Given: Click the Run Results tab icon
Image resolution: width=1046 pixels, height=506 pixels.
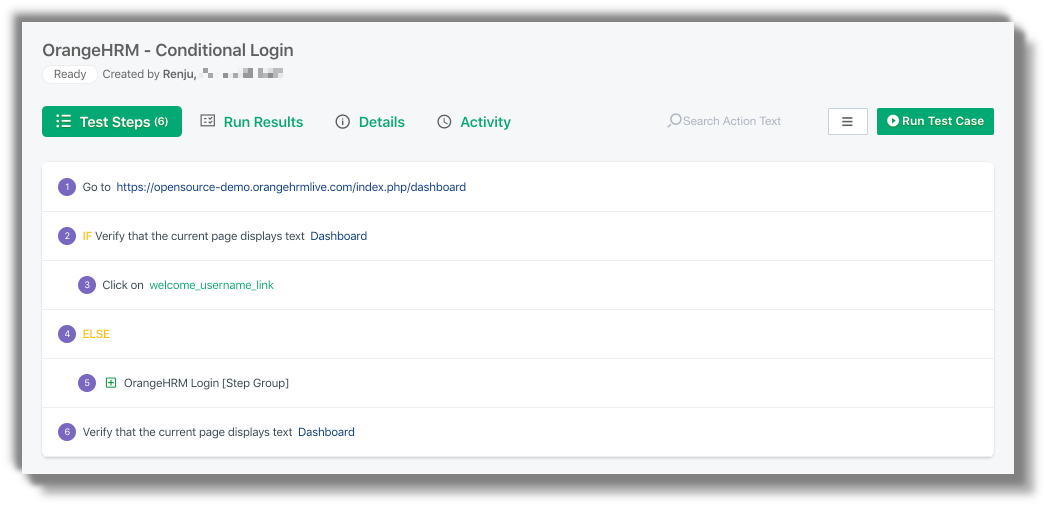Looking at the screenshot, I should pyautogui.click(x=208, y=121).
